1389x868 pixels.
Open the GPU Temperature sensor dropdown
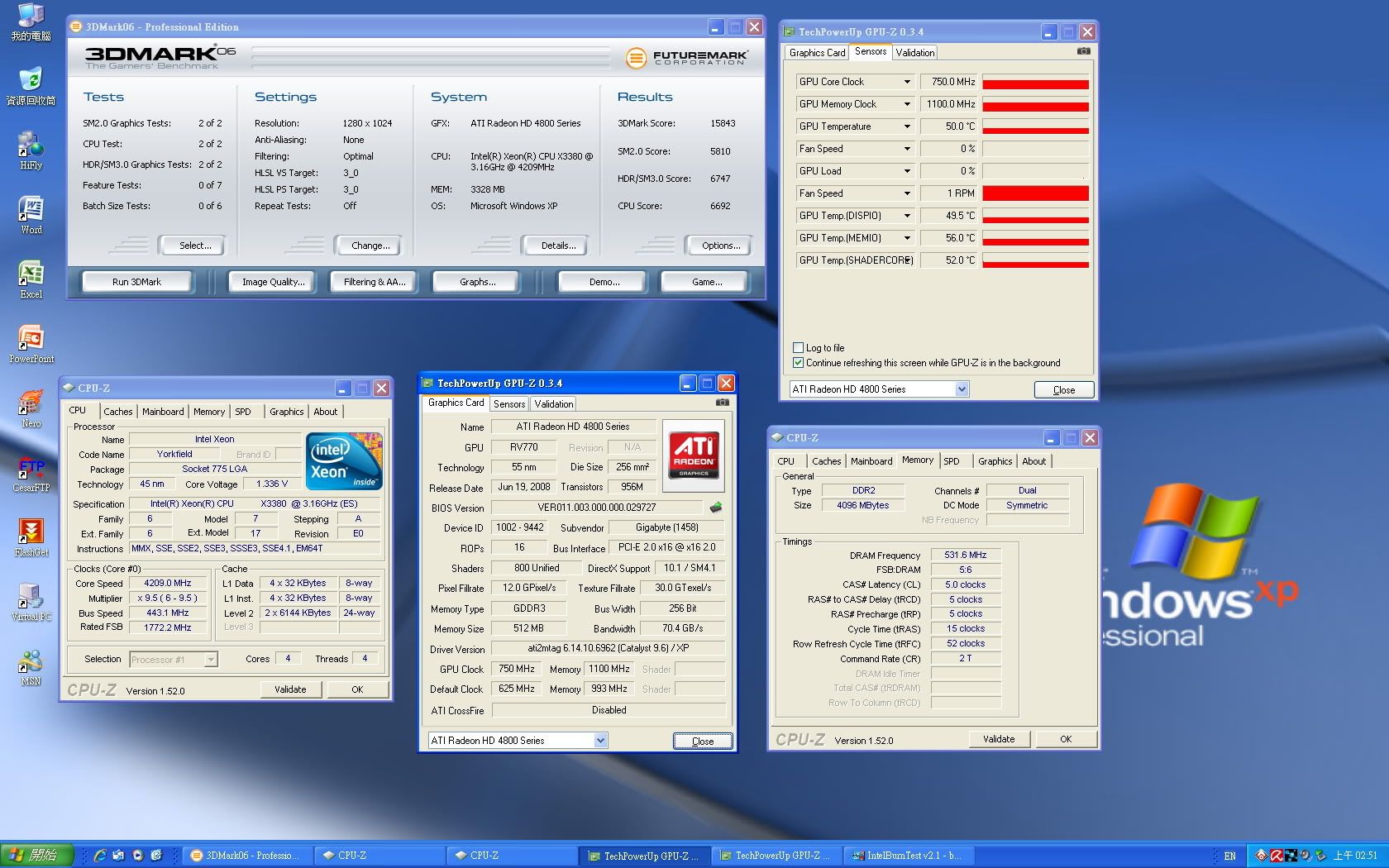[907, 126]
